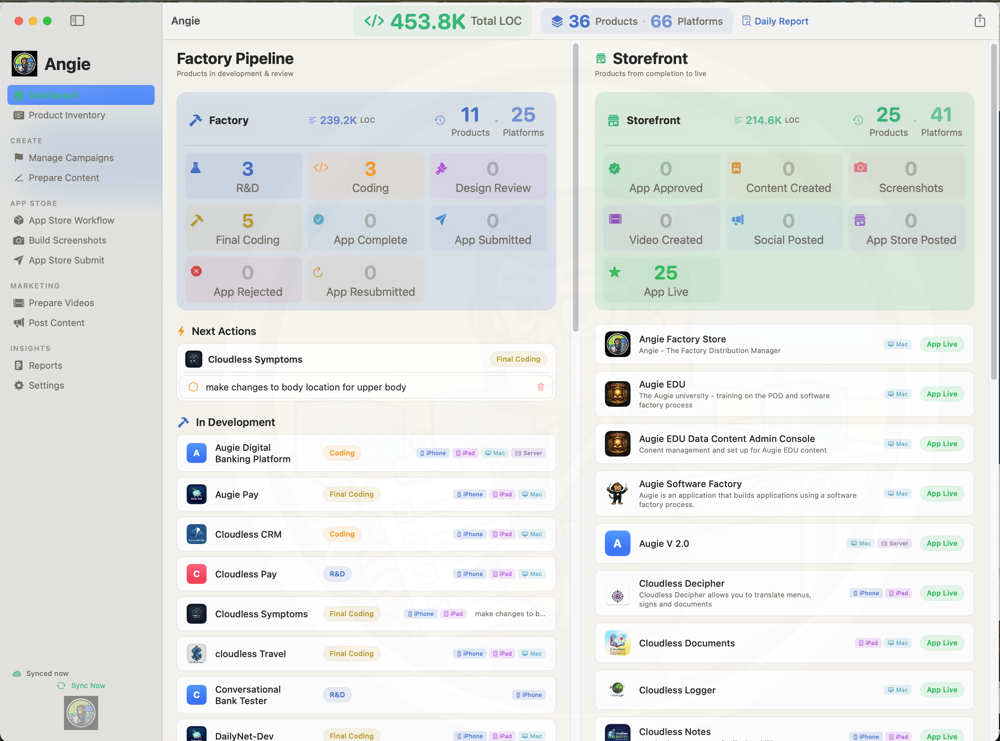The width and height of the screenshot is (1000, 741).
Task: Click the Design Review paintbrush icon
Action: point(441,168)
